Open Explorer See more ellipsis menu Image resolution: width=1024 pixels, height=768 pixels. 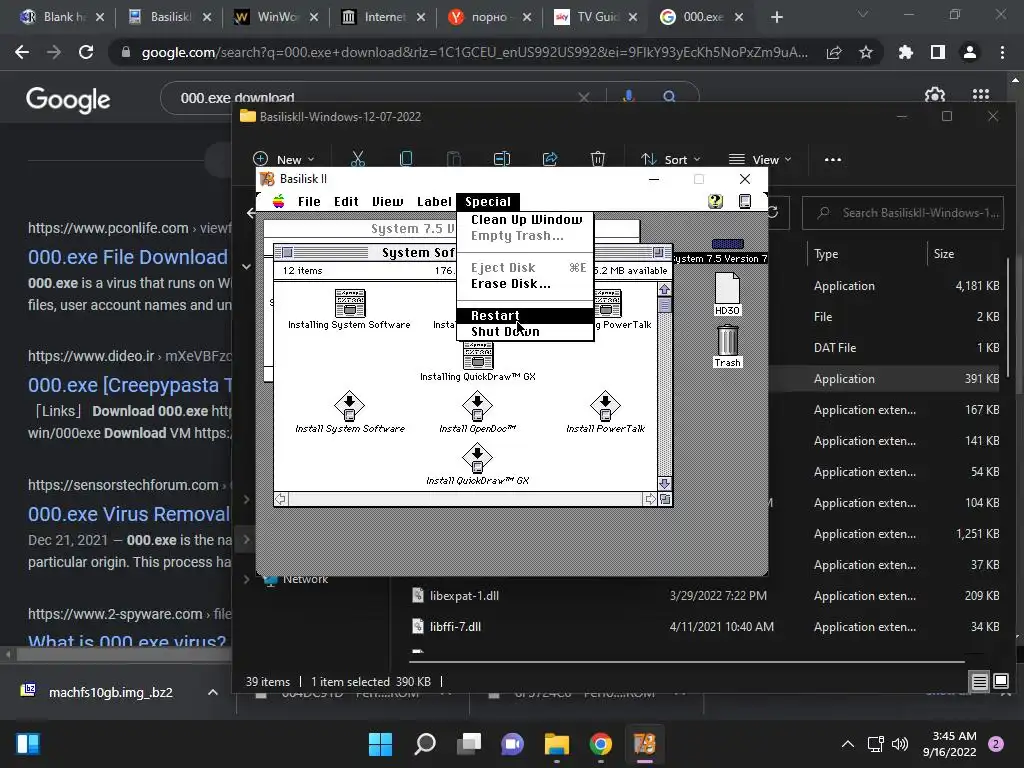pyautogui.click(x=833, y=159)
